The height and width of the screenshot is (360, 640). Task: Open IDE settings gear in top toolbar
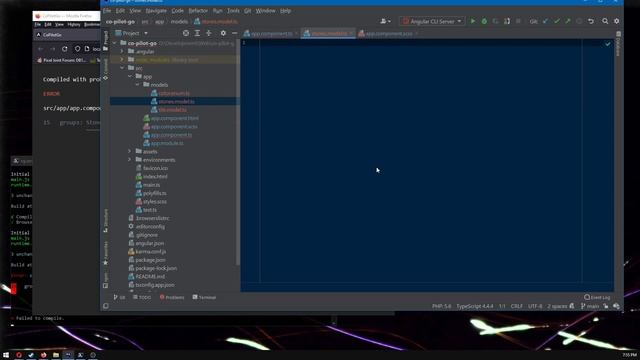pos(616,21)
